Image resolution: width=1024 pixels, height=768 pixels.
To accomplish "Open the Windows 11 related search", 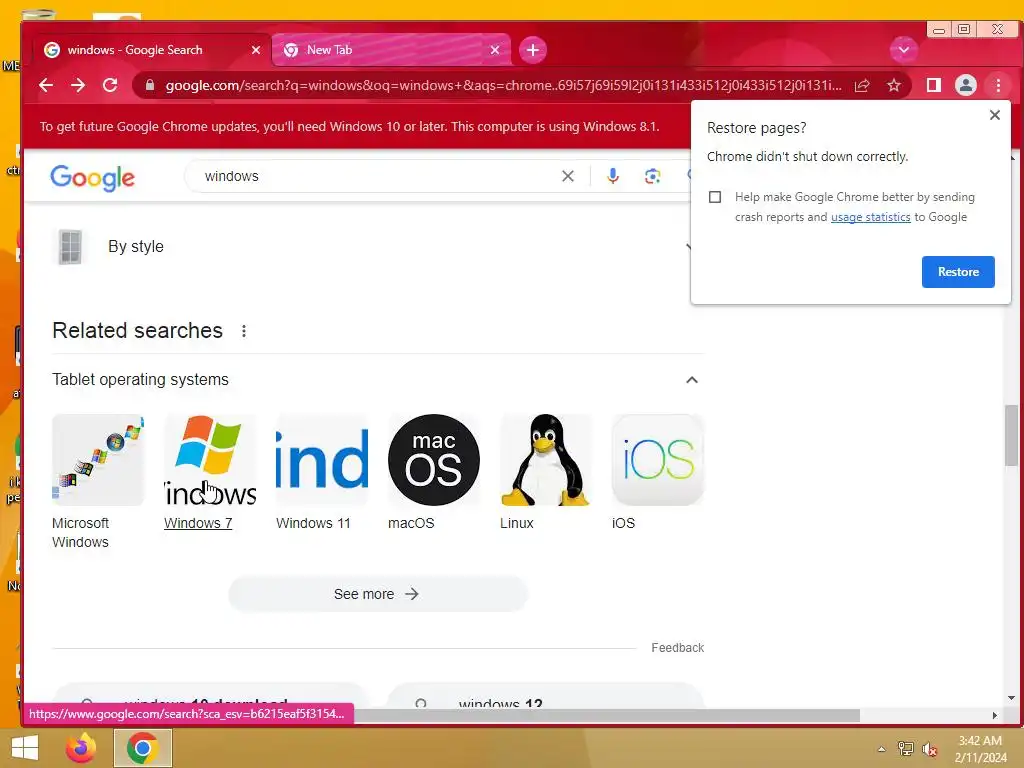I will (x=322, y=460).
